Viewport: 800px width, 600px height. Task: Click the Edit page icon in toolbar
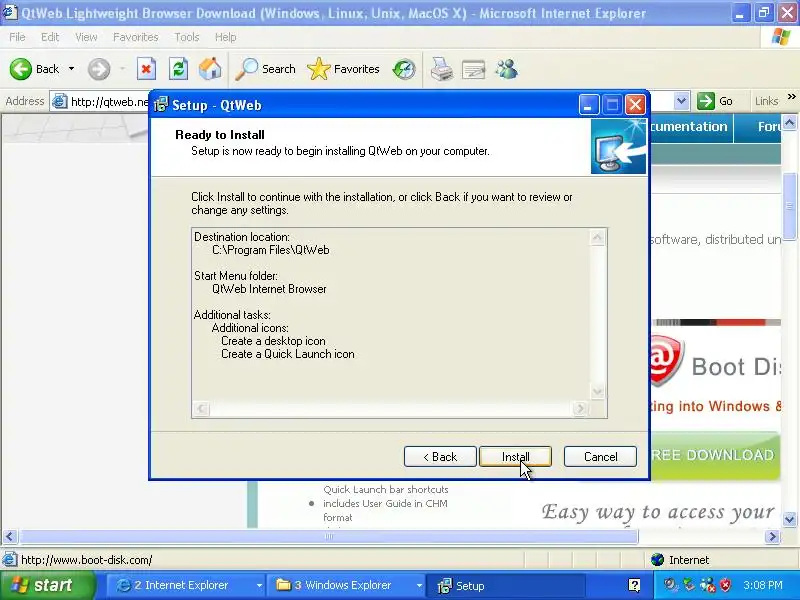[473, 70]
